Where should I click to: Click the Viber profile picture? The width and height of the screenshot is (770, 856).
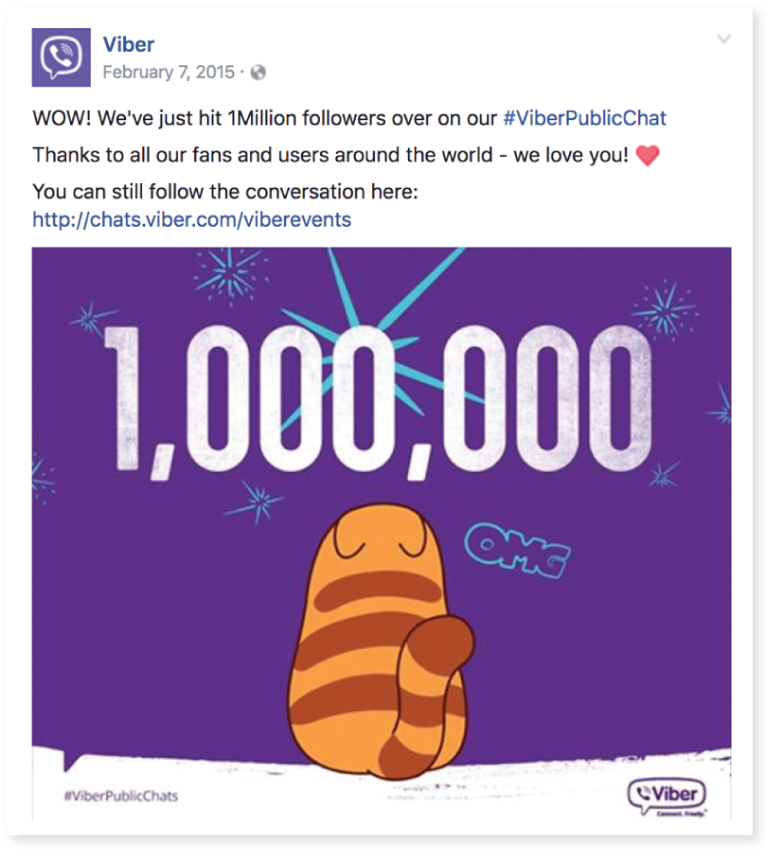[63, 57]
